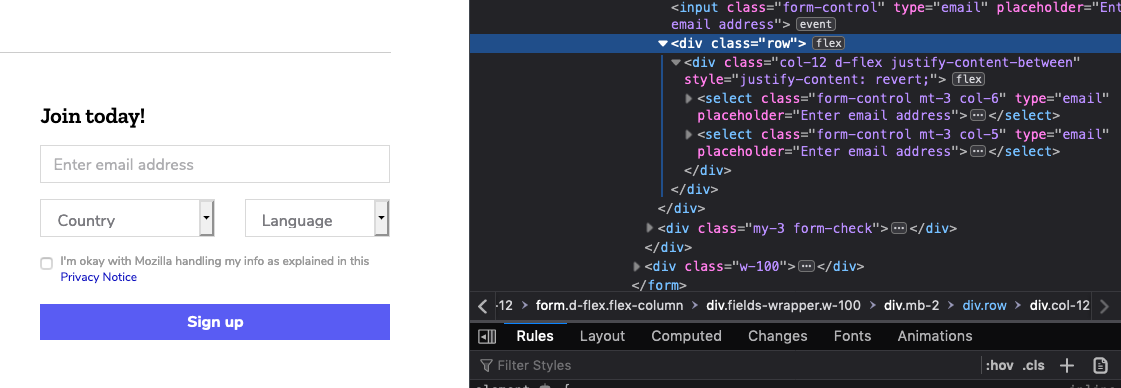Click the justify-content: revert style attribute

click(x=816, y=79)
